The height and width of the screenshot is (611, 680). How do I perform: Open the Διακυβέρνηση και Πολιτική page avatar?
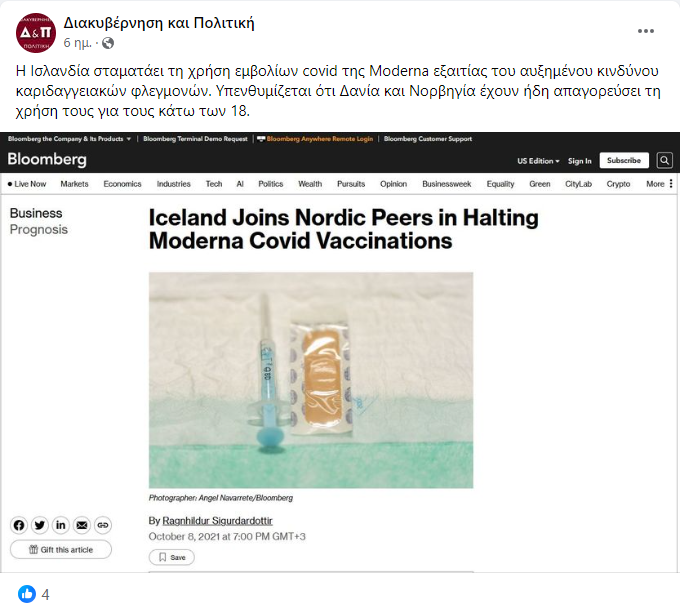coord(36,33)
